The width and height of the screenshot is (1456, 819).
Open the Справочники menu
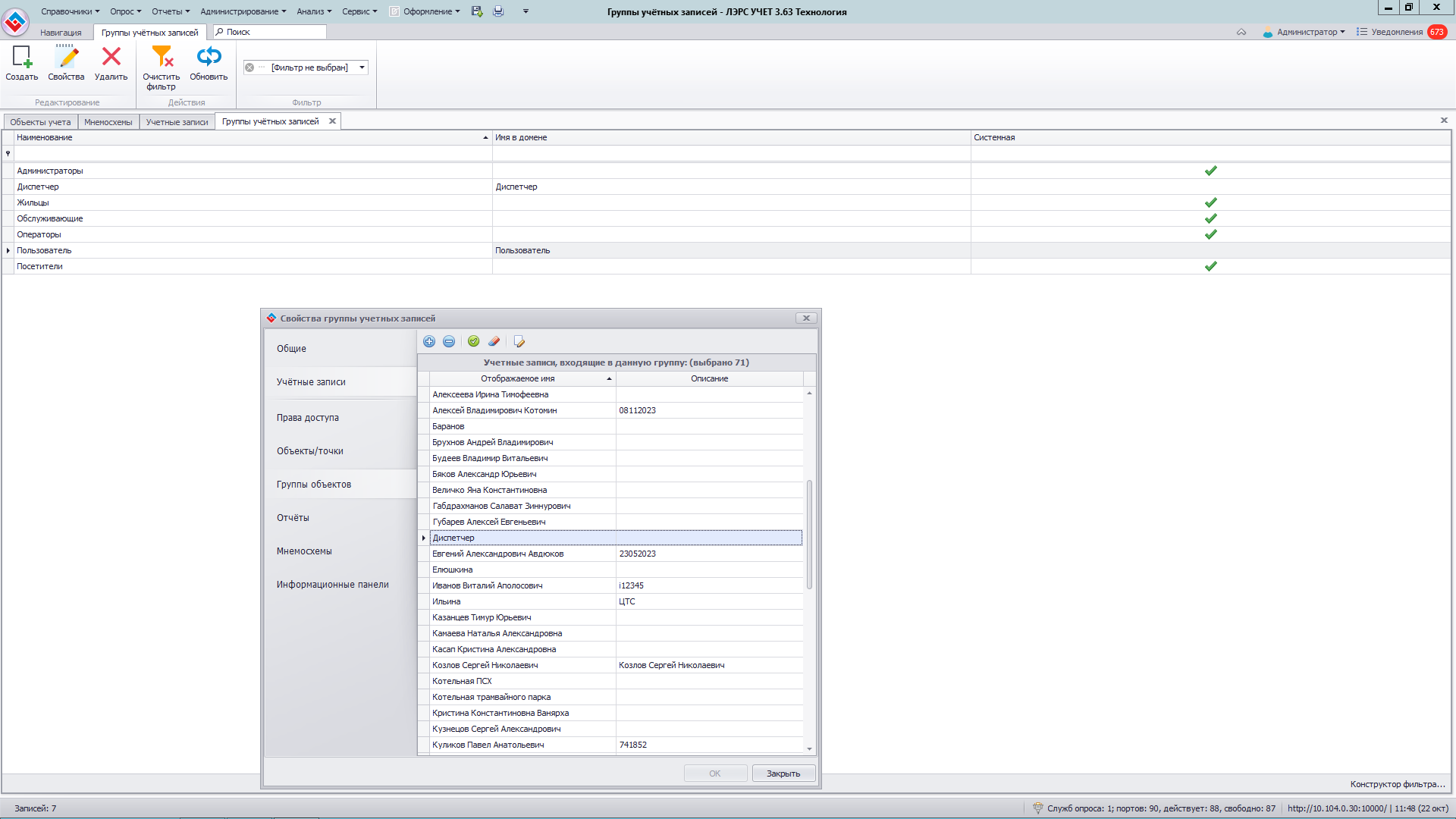(x=70, y=11)
